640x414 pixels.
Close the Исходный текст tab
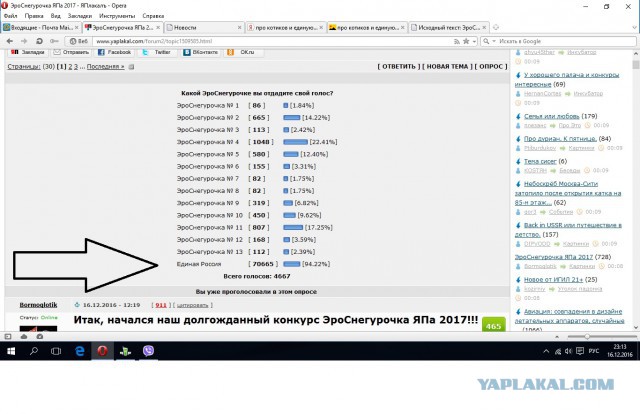click(484, 27)
